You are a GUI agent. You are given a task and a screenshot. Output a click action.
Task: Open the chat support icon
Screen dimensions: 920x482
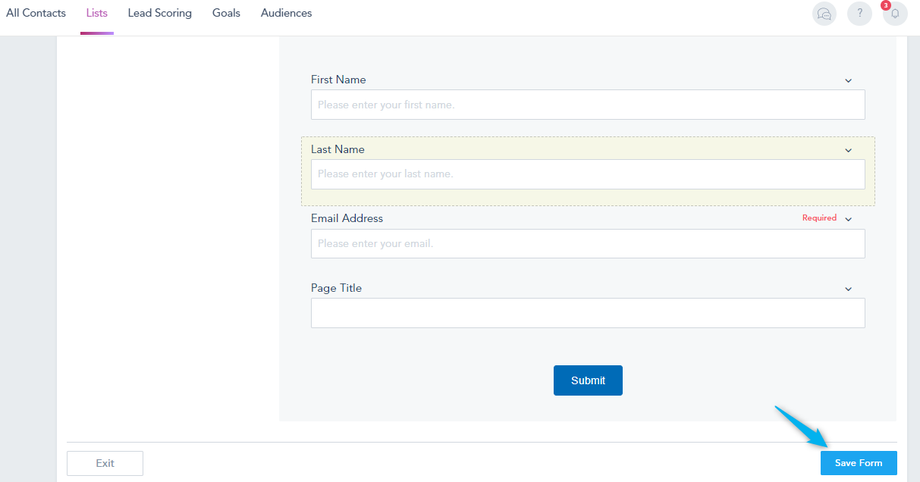(824, 14)
